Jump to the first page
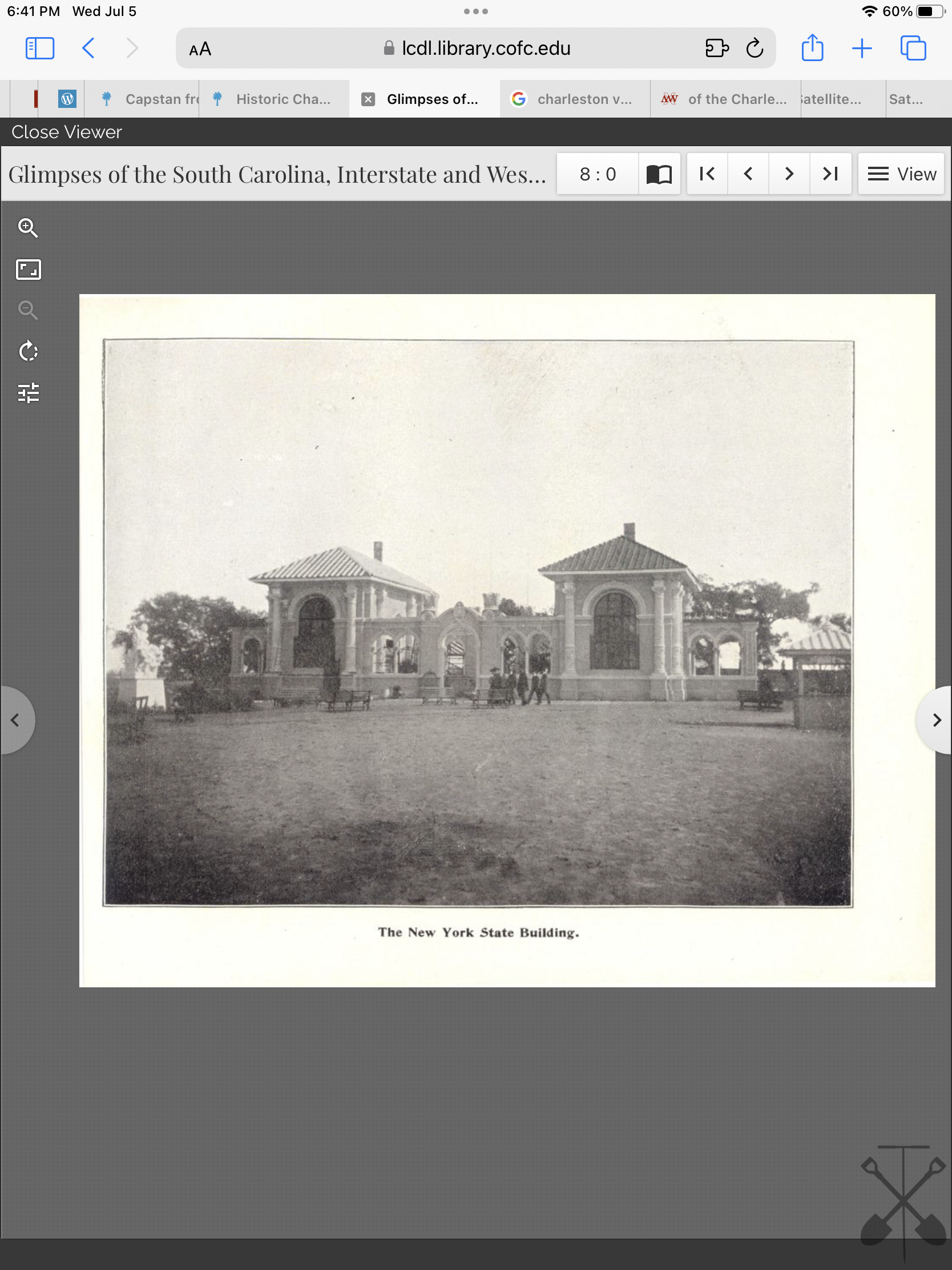This screenshot has width=952, height=1270. 707,174
